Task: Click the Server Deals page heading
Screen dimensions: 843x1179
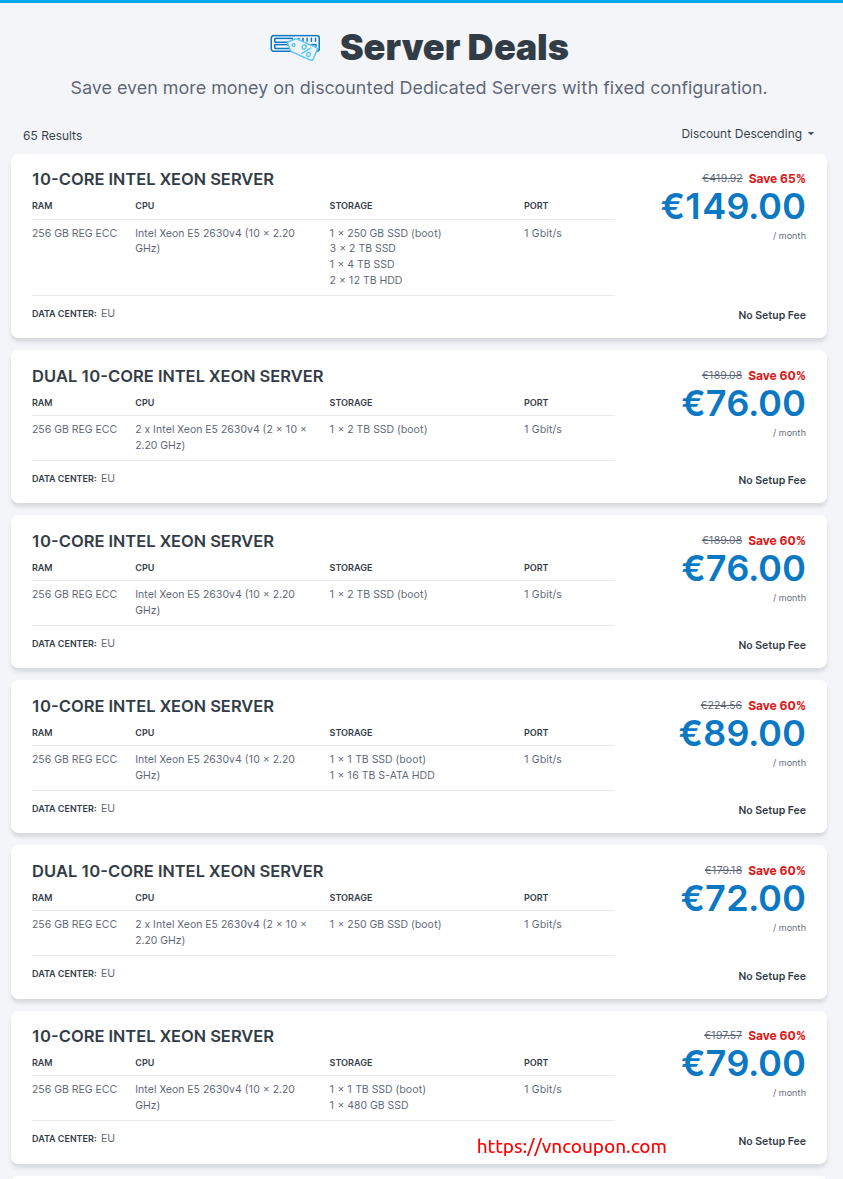Action: point(454,47)
